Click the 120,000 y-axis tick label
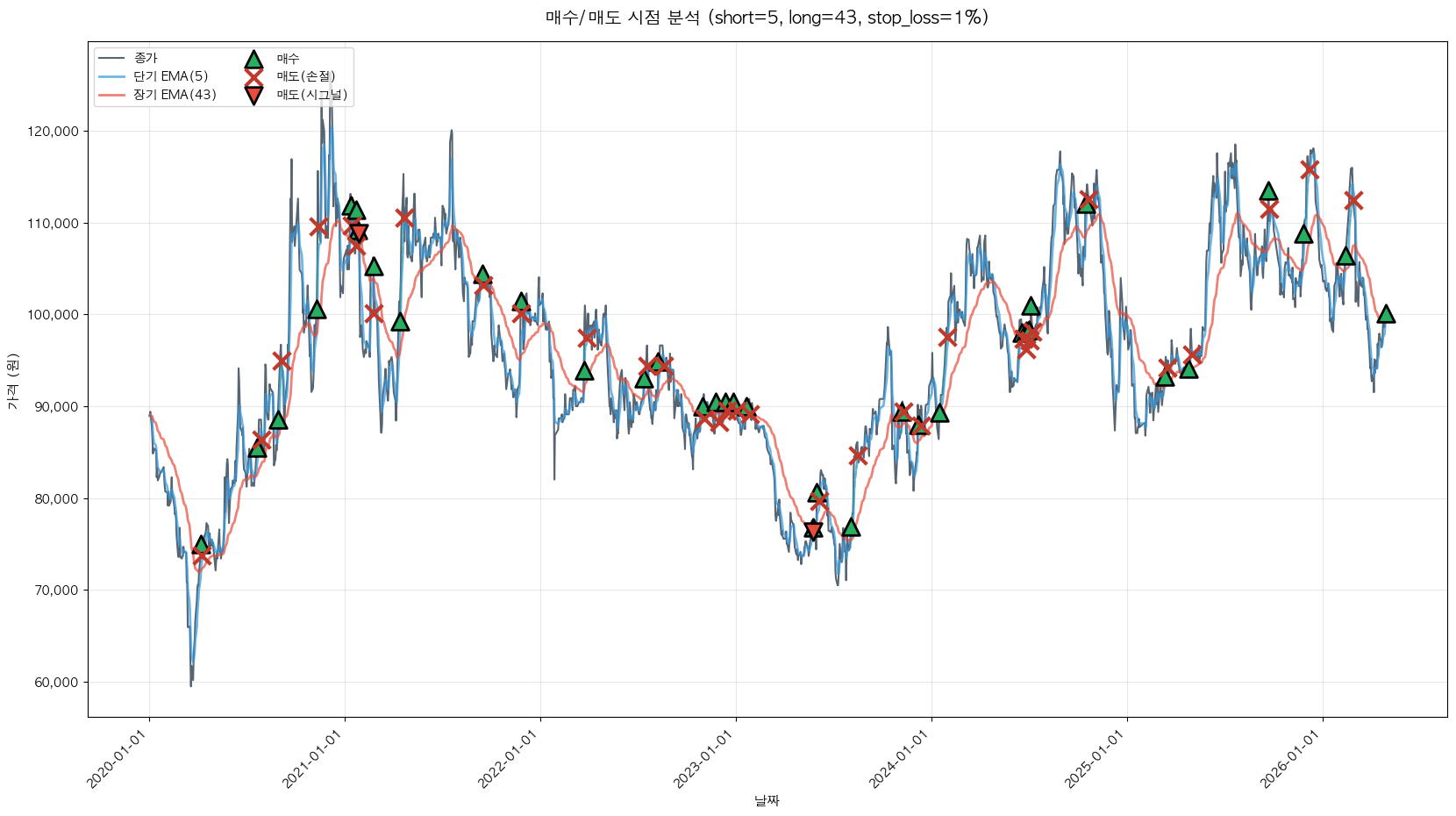 (54, 132)
